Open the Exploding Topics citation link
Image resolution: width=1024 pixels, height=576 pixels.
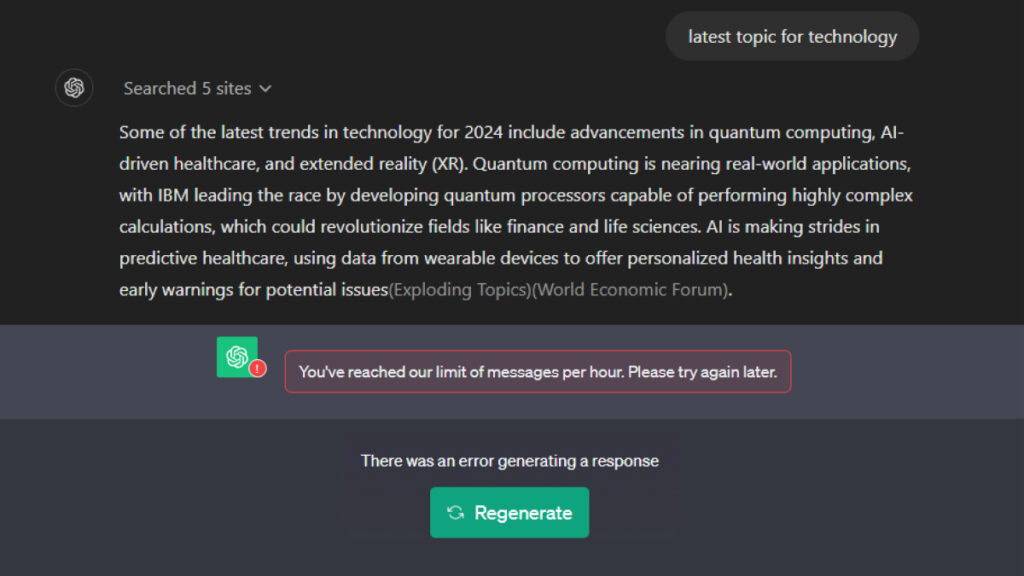[x=460, y=289]
